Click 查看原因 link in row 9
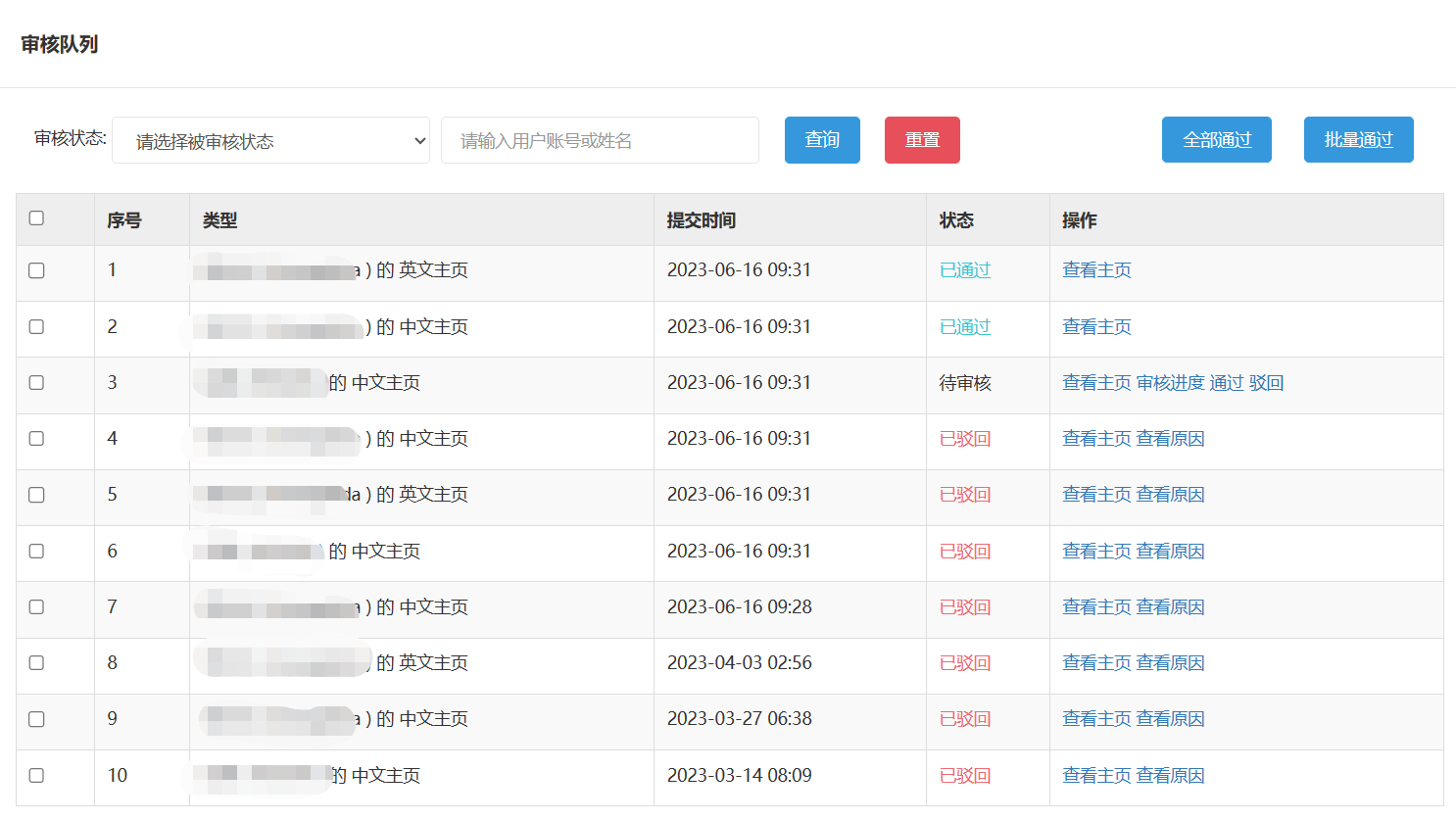1456x820 pixels. coord(1170,719)
